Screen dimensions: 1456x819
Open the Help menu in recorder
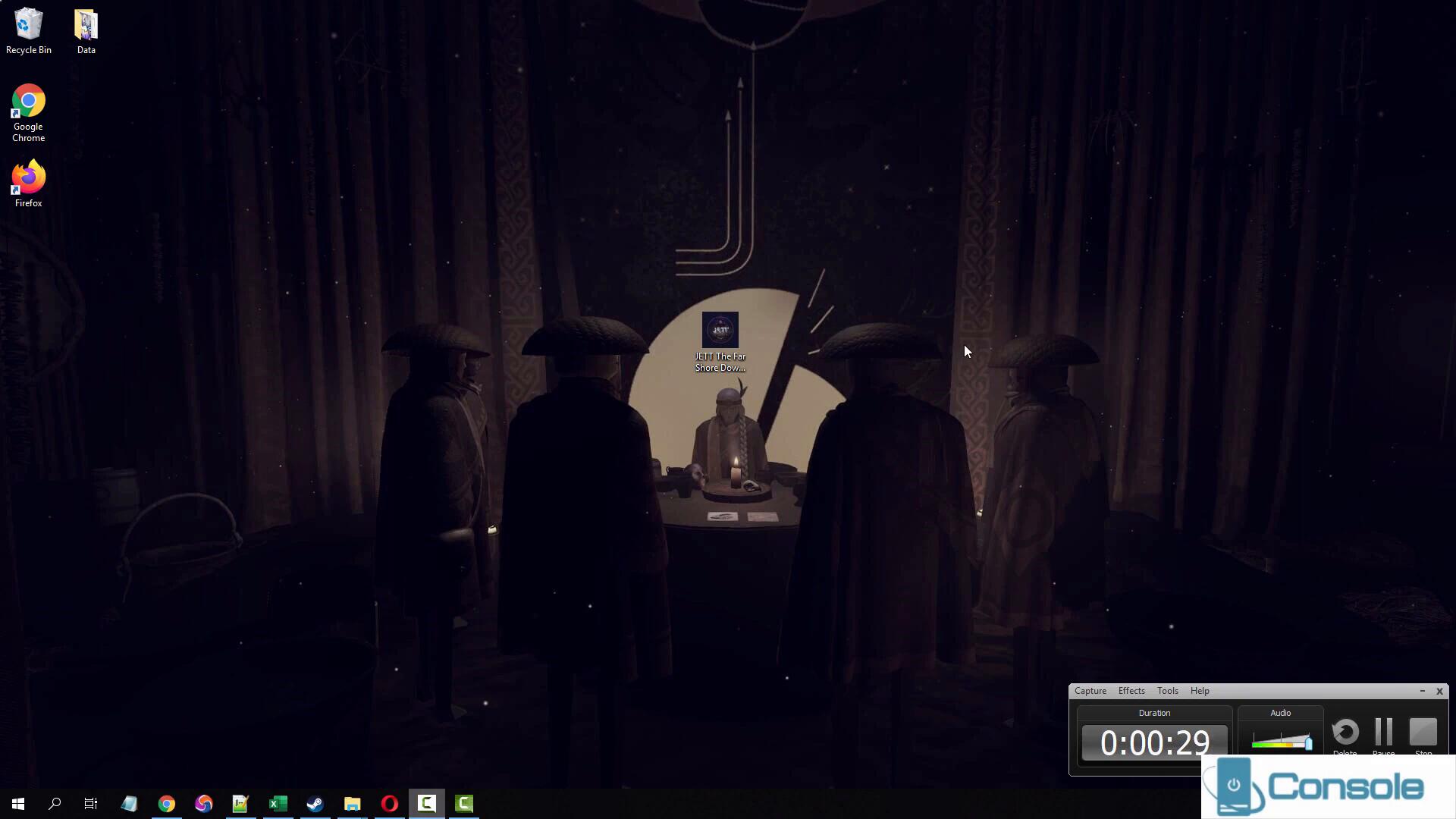[x=1199, y=691]
